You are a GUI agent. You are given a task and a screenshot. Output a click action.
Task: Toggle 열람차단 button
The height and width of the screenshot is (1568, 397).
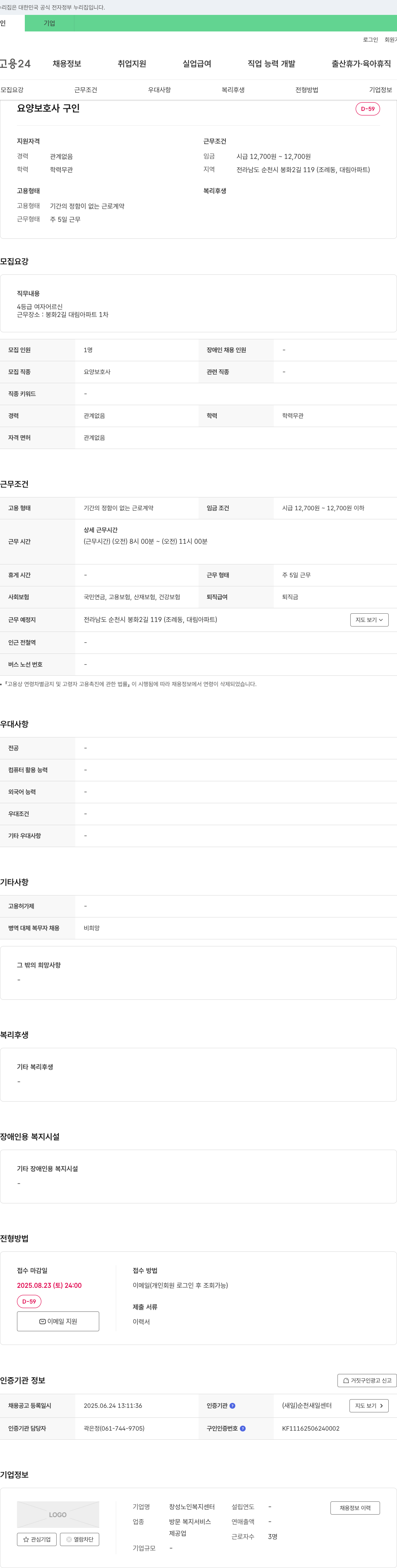(79, 1539)
